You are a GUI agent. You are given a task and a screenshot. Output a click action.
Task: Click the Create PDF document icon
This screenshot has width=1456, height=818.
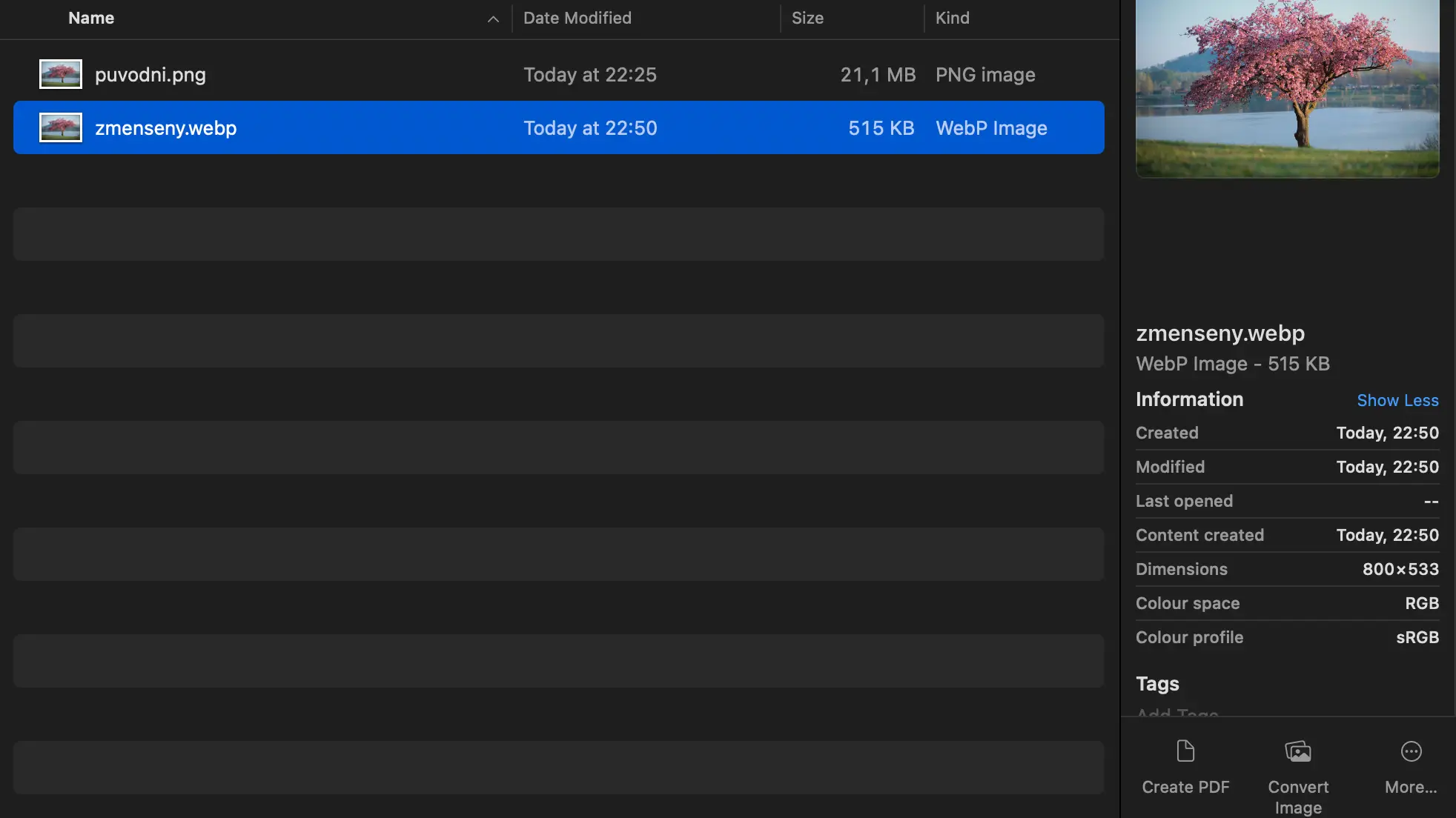point(1185,751)
